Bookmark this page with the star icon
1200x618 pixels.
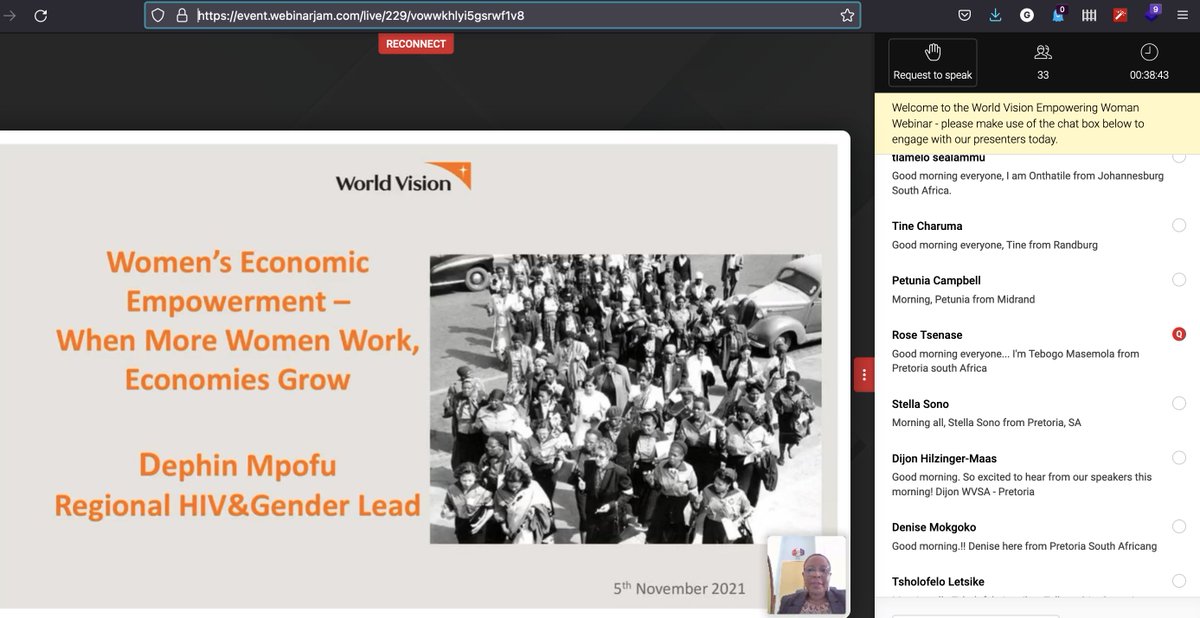click(847, 16)
